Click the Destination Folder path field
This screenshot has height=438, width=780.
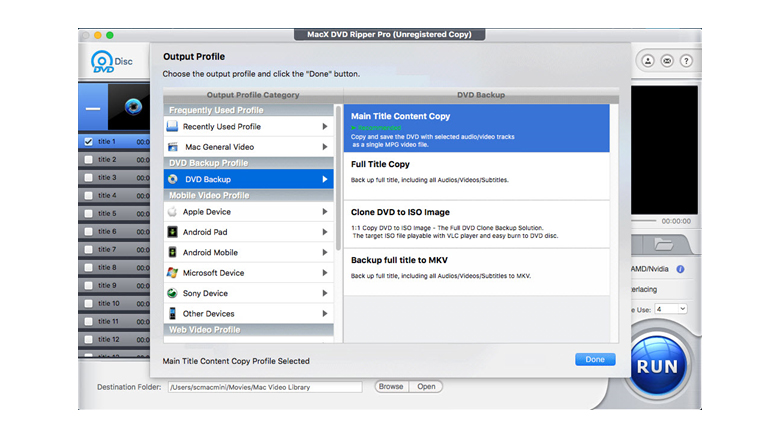(265, 387)
